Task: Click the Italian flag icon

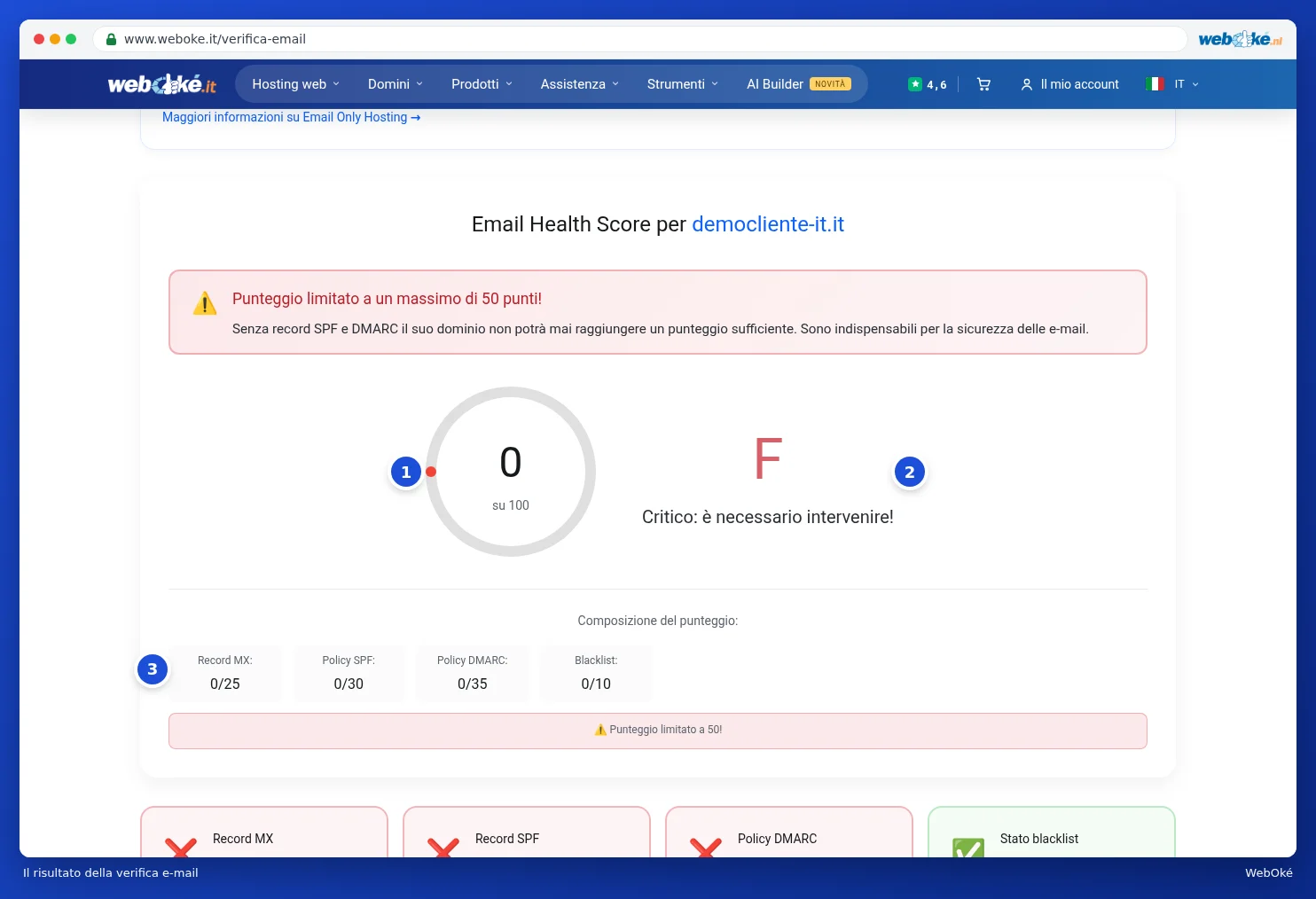Action: pos(1155,84)
